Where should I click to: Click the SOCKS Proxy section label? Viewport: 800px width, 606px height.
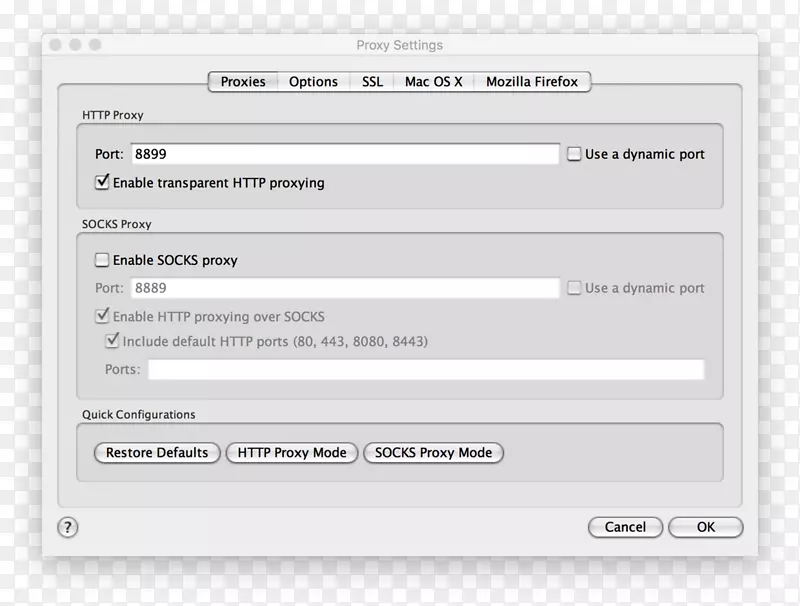117,224
